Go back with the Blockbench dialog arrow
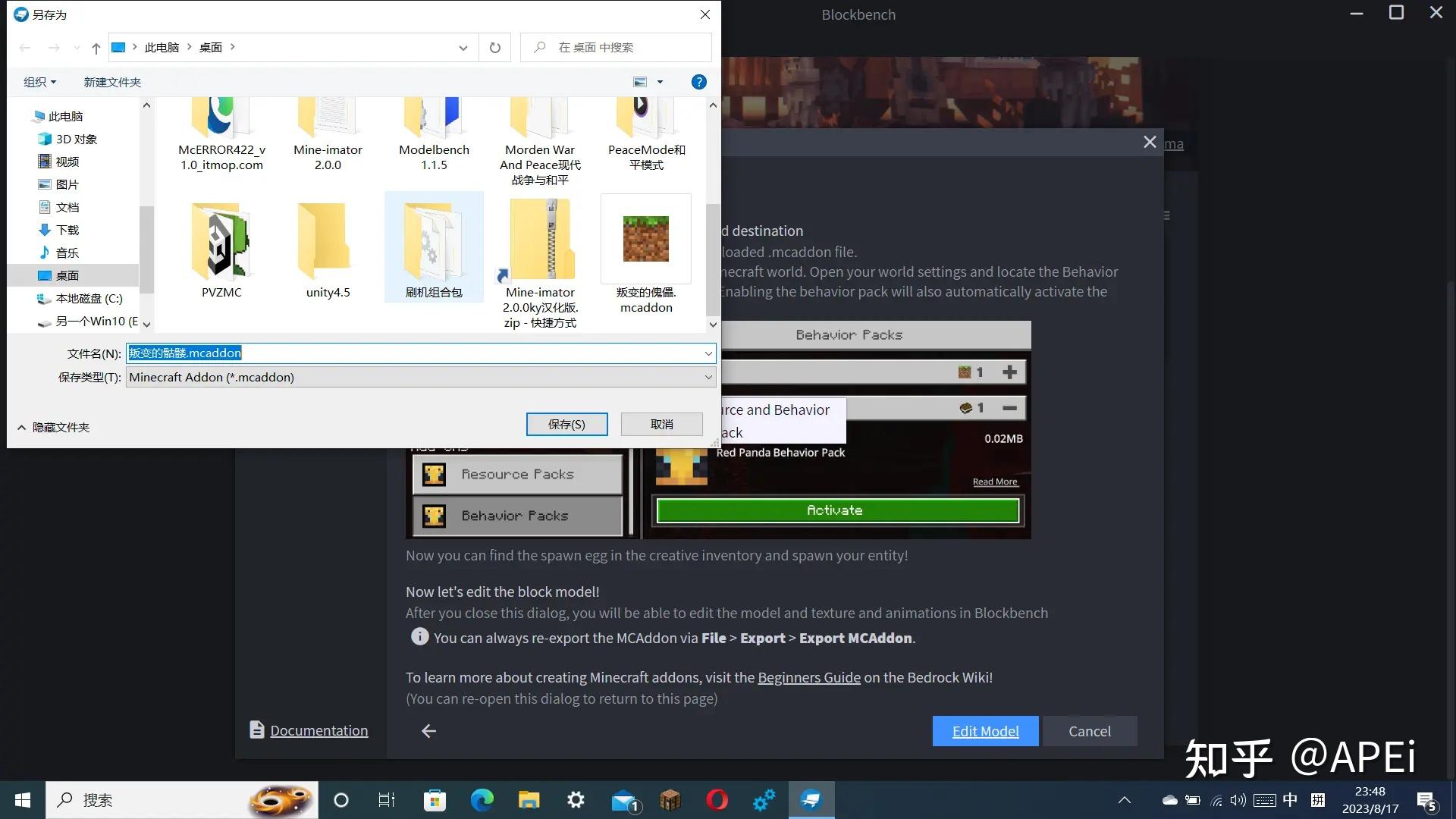1456x819 pixels. click(x=428, y=731)
